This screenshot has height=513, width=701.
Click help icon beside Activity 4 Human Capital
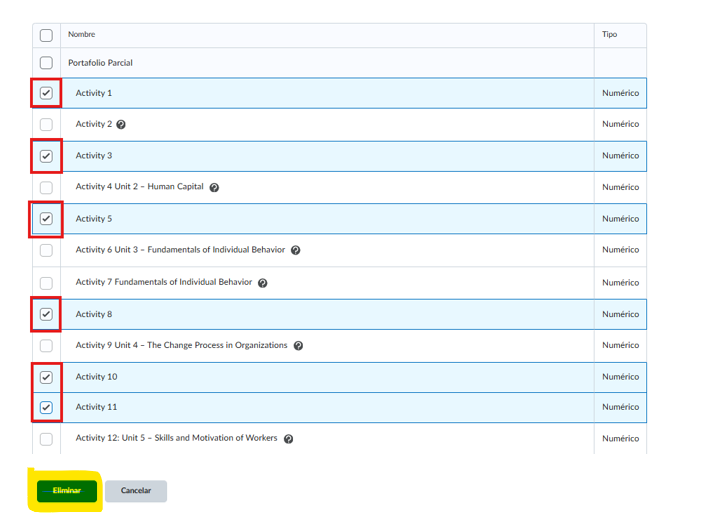click(214, 187)
